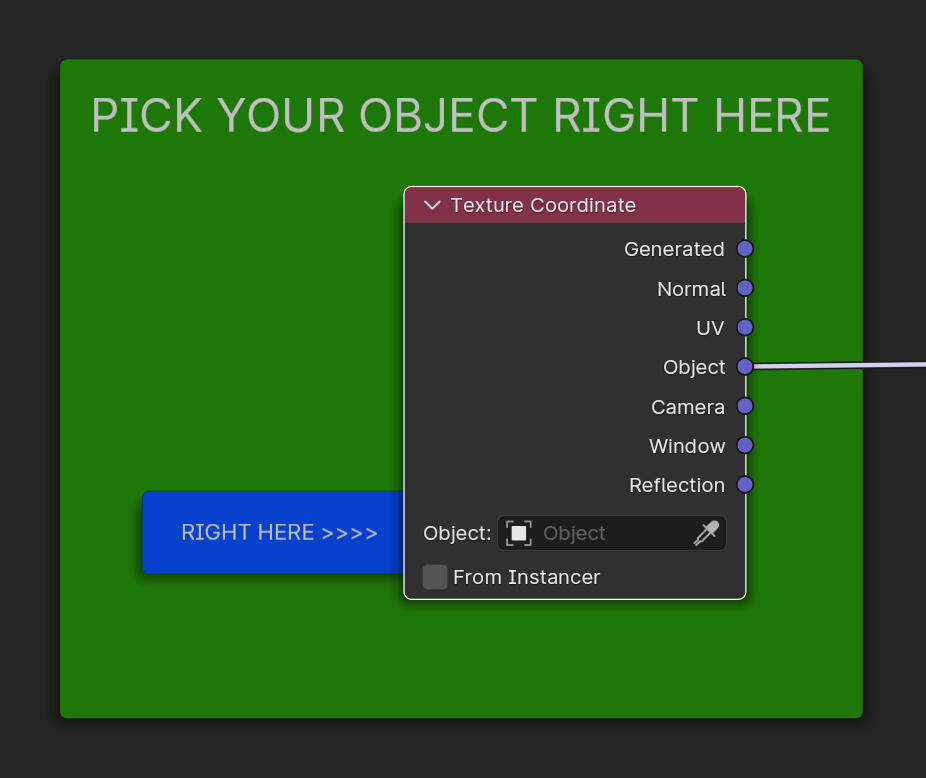Select the Texture Coordinate node header title
926x778 pixels.
tap(543, 205)
